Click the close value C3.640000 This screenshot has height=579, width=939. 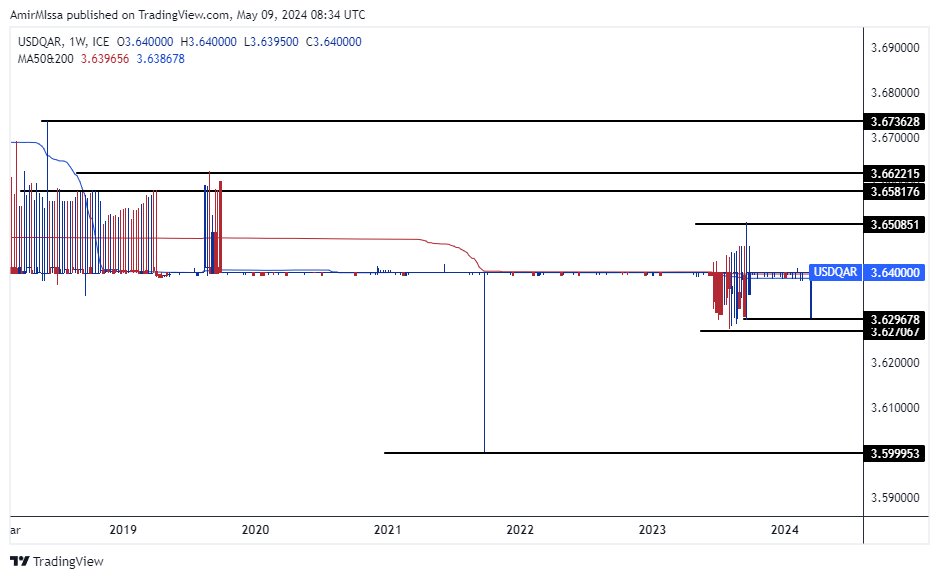[x=334, y=42]
